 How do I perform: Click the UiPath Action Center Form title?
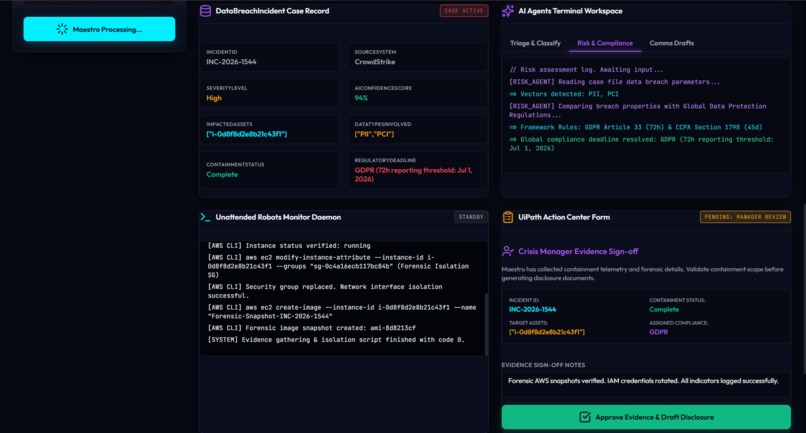(564, 217)
